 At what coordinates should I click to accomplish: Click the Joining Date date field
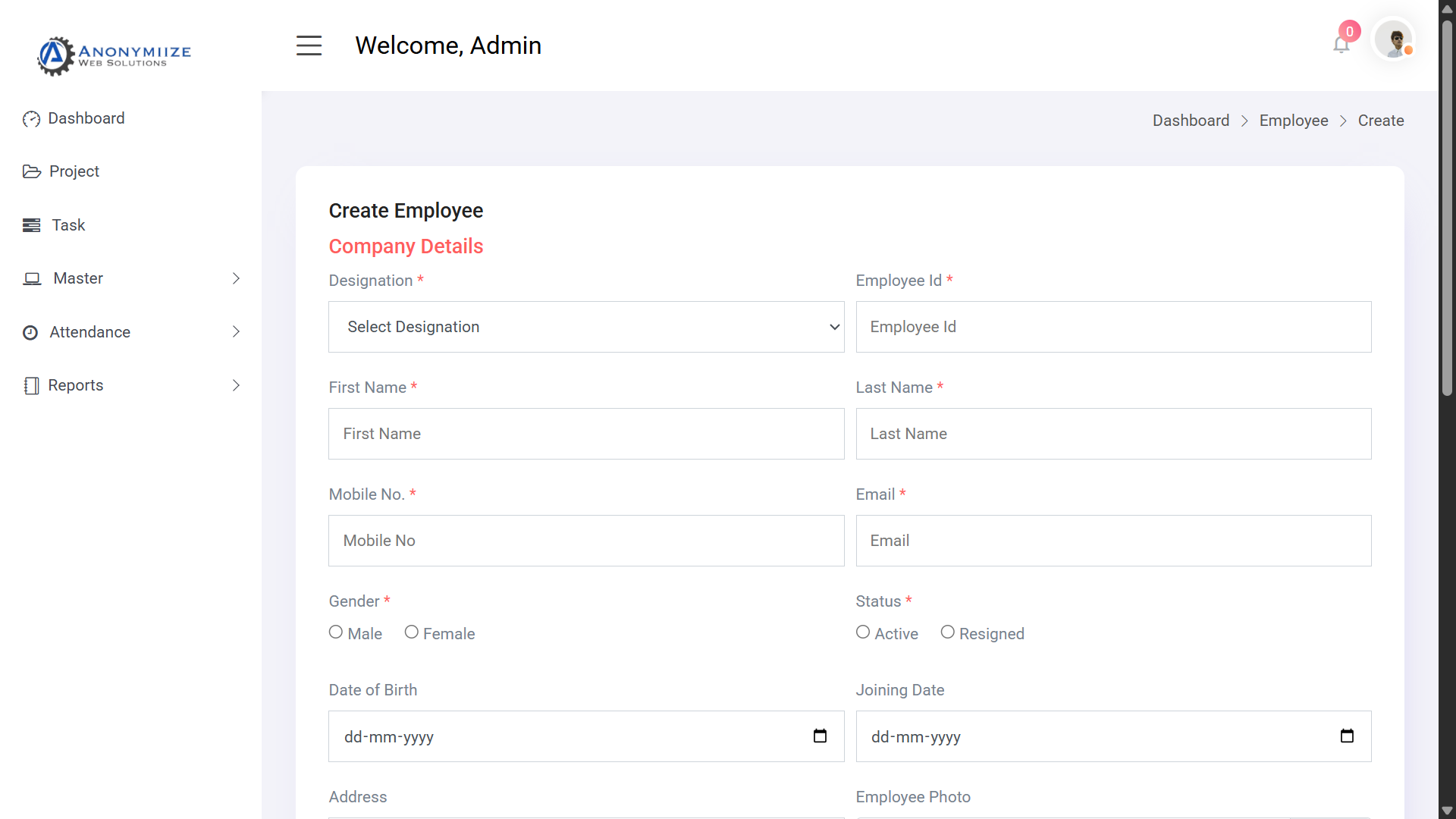(1113, 736)
